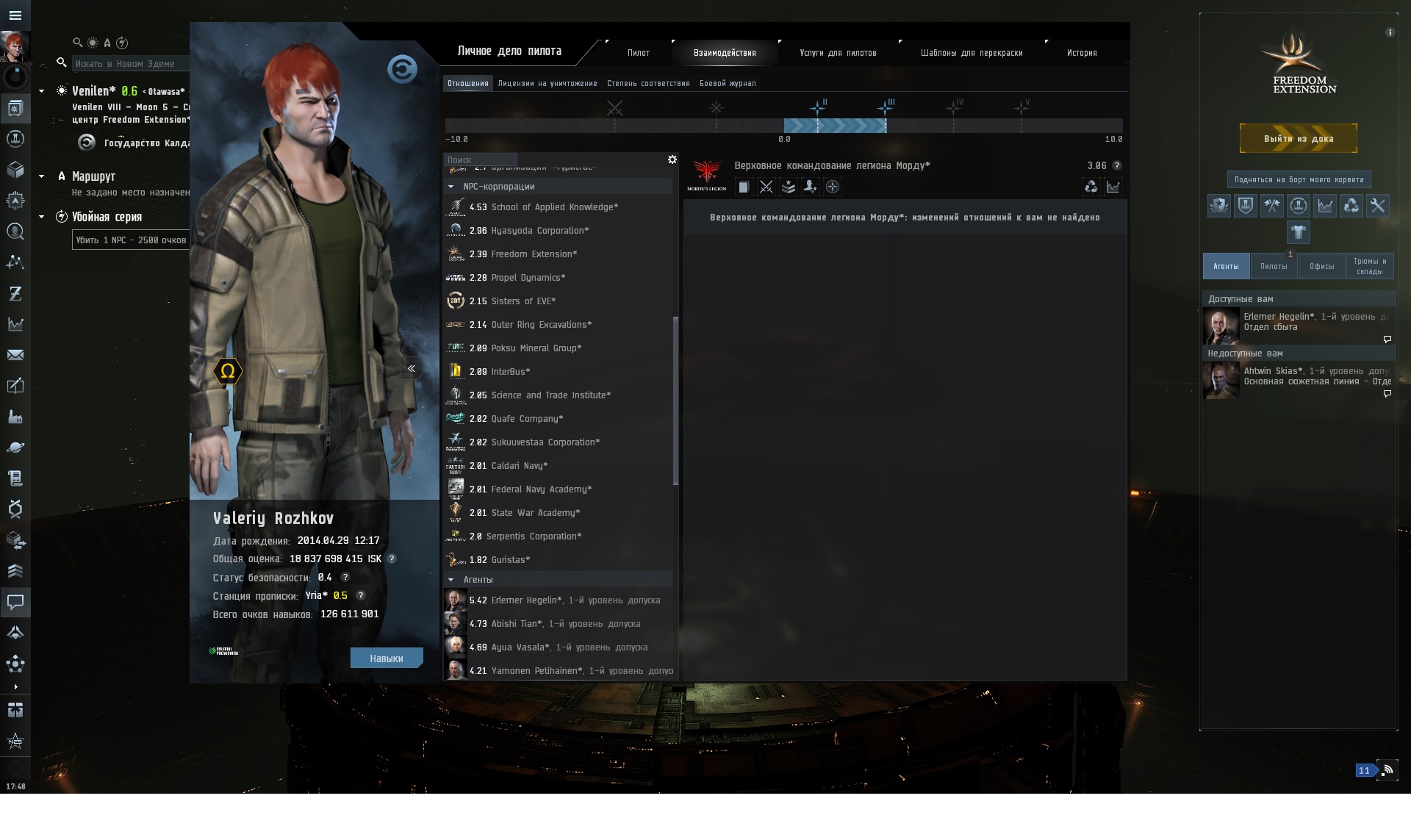Collapse the Агенты group in the standings list

tap(450, 580)
